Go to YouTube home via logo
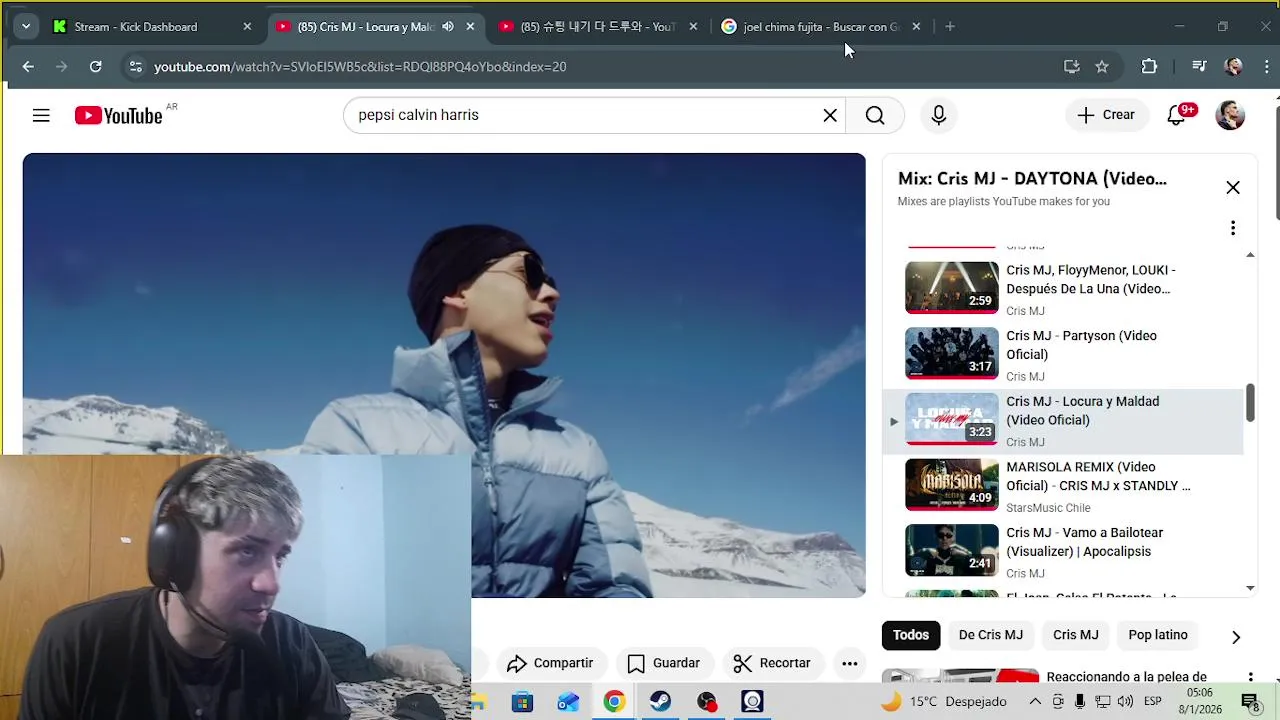Screen dimensions: 1280x720 pyautogui.click(x=118, y=115)
